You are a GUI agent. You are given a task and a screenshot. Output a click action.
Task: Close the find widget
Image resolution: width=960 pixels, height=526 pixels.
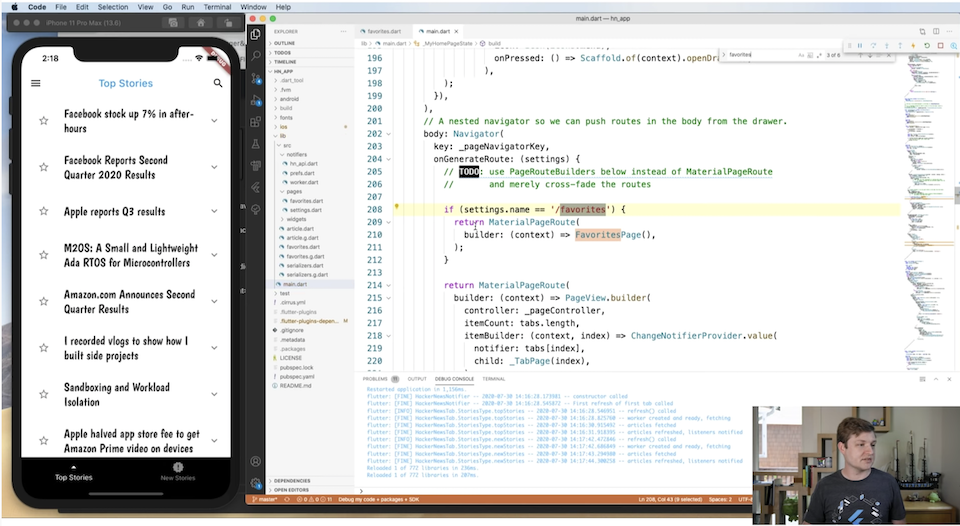pos(889,55)
